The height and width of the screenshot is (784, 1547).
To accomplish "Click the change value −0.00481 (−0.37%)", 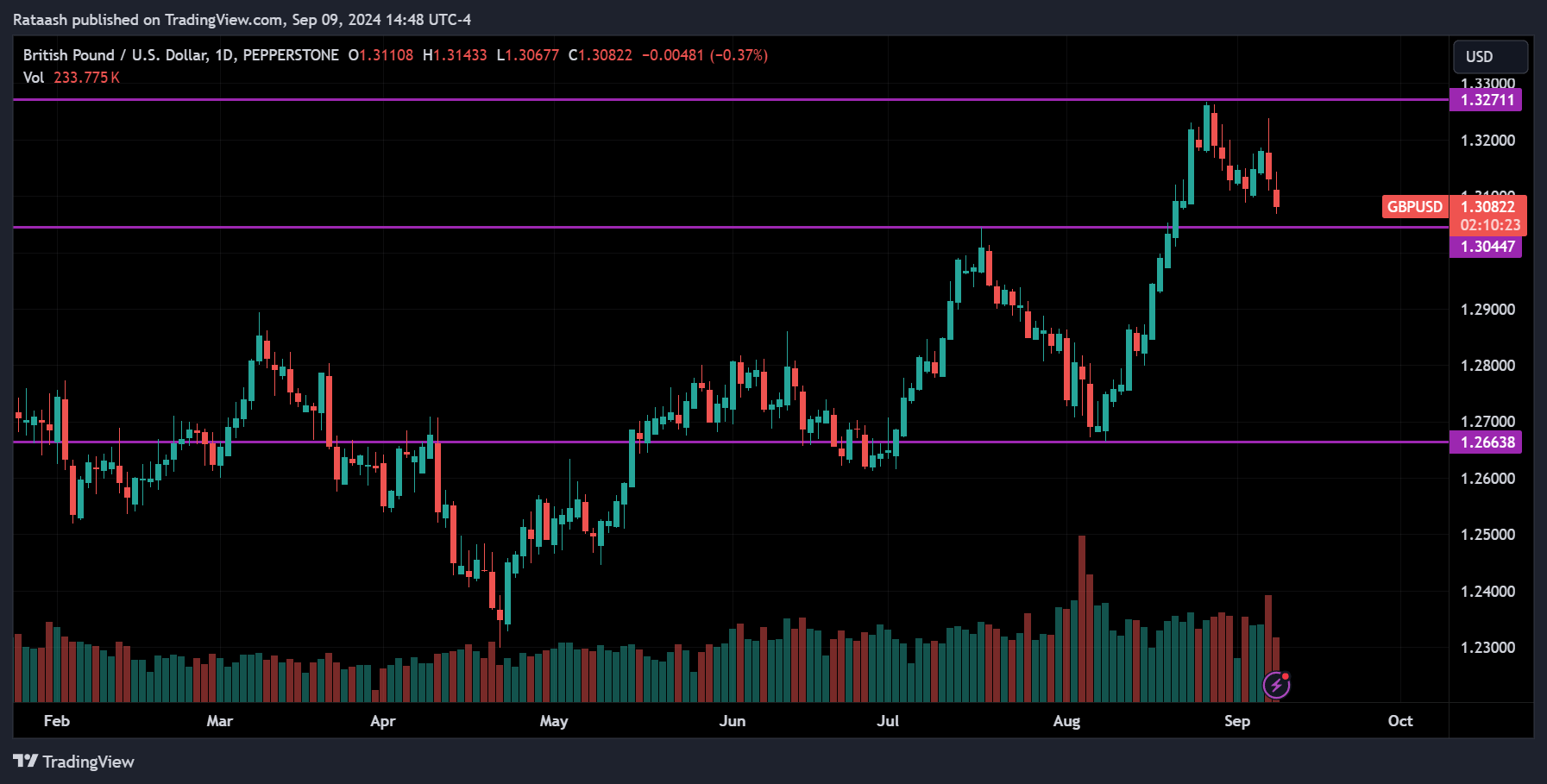I will pos(705,55).
